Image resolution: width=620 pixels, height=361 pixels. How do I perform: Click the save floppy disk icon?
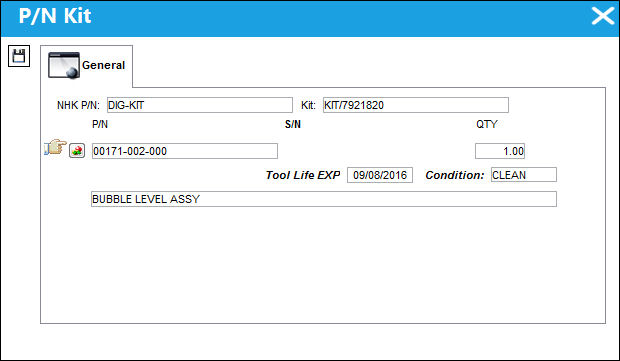[19, 56]
